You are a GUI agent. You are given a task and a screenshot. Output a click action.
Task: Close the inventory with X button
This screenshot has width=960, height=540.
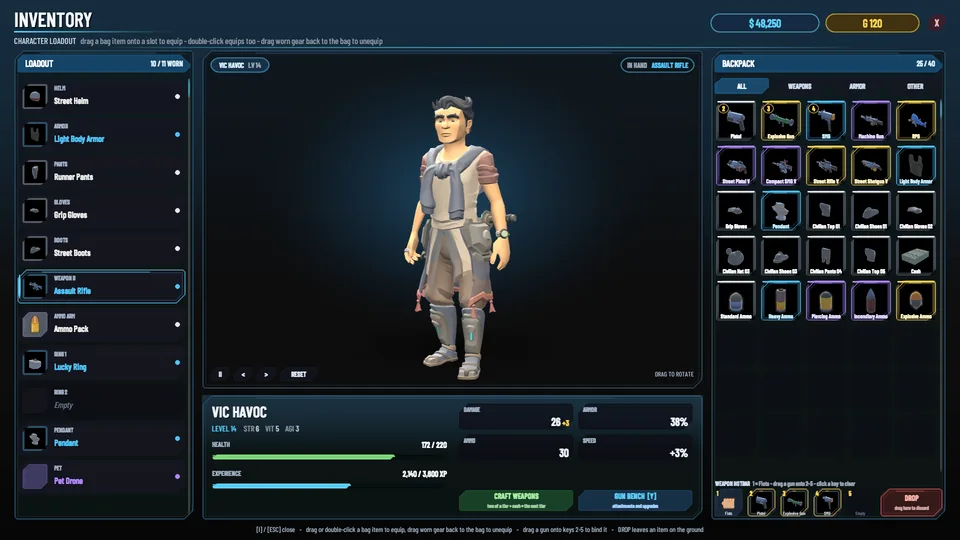(x=936, y=23)
